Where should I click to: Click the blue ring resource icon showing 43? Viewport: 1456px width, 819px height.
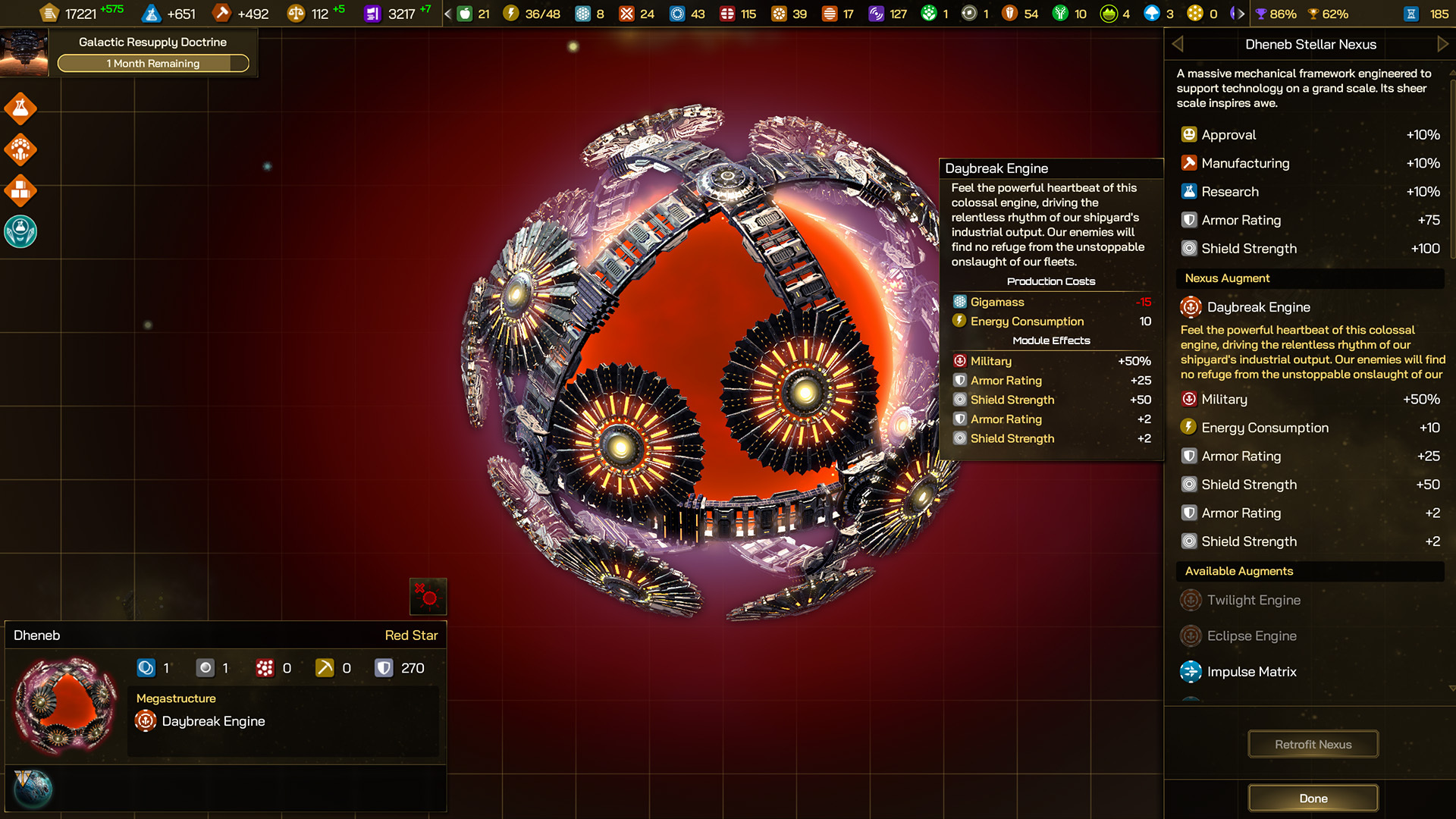(x=677, y=14)
